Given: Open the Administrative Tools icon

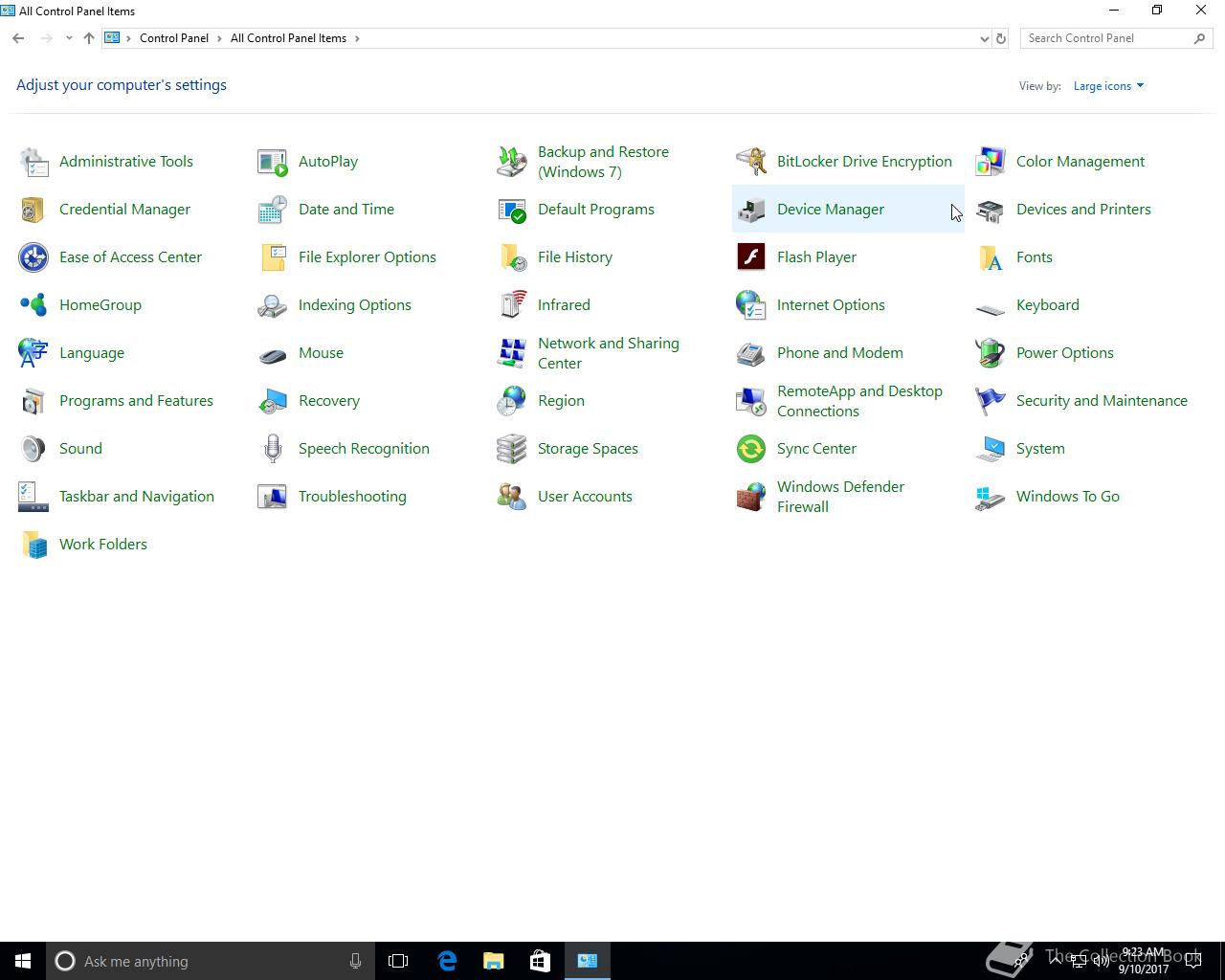Looking at the screenshot, I should click(33, 162).
